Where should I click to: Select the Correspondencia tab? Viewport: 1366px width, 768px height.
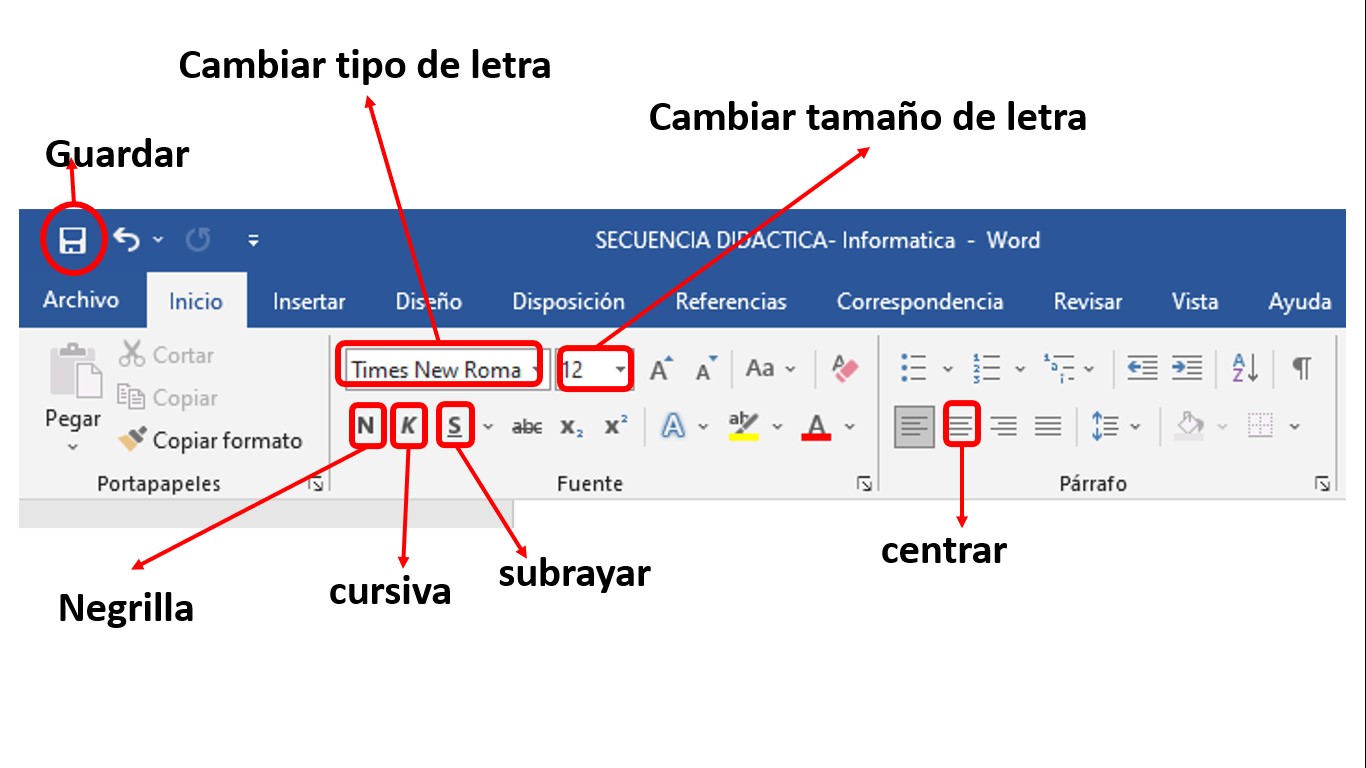pyautogui.click(x=920, y=301)
